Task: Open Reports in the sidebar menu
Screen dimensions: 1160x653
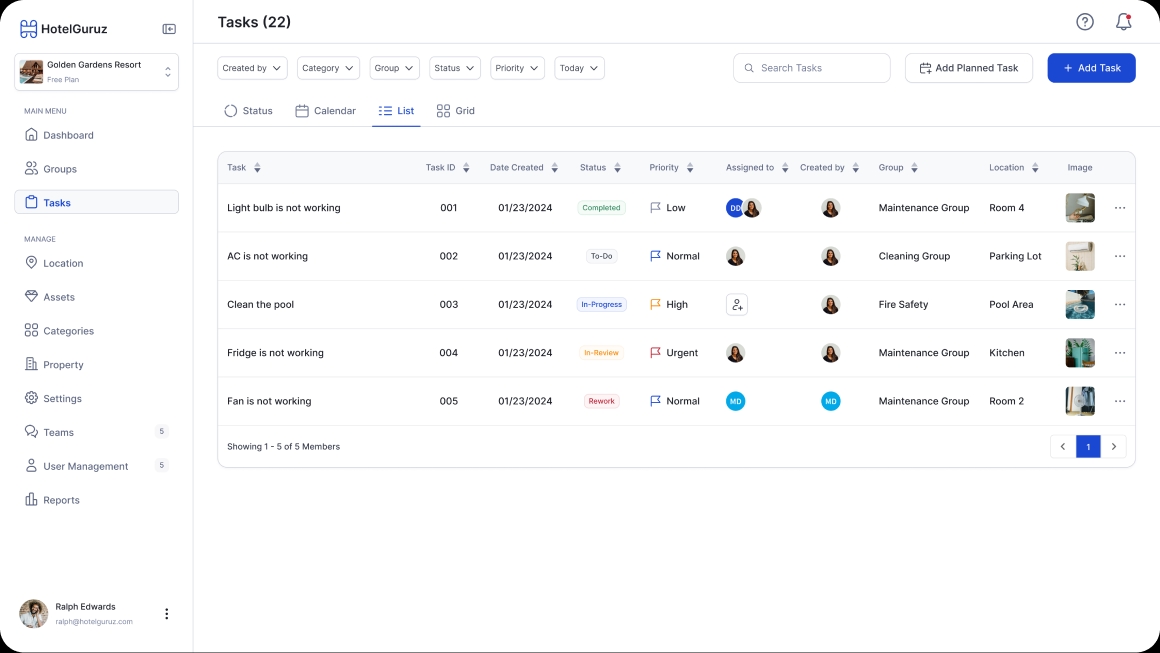Action: pos(61,500)
